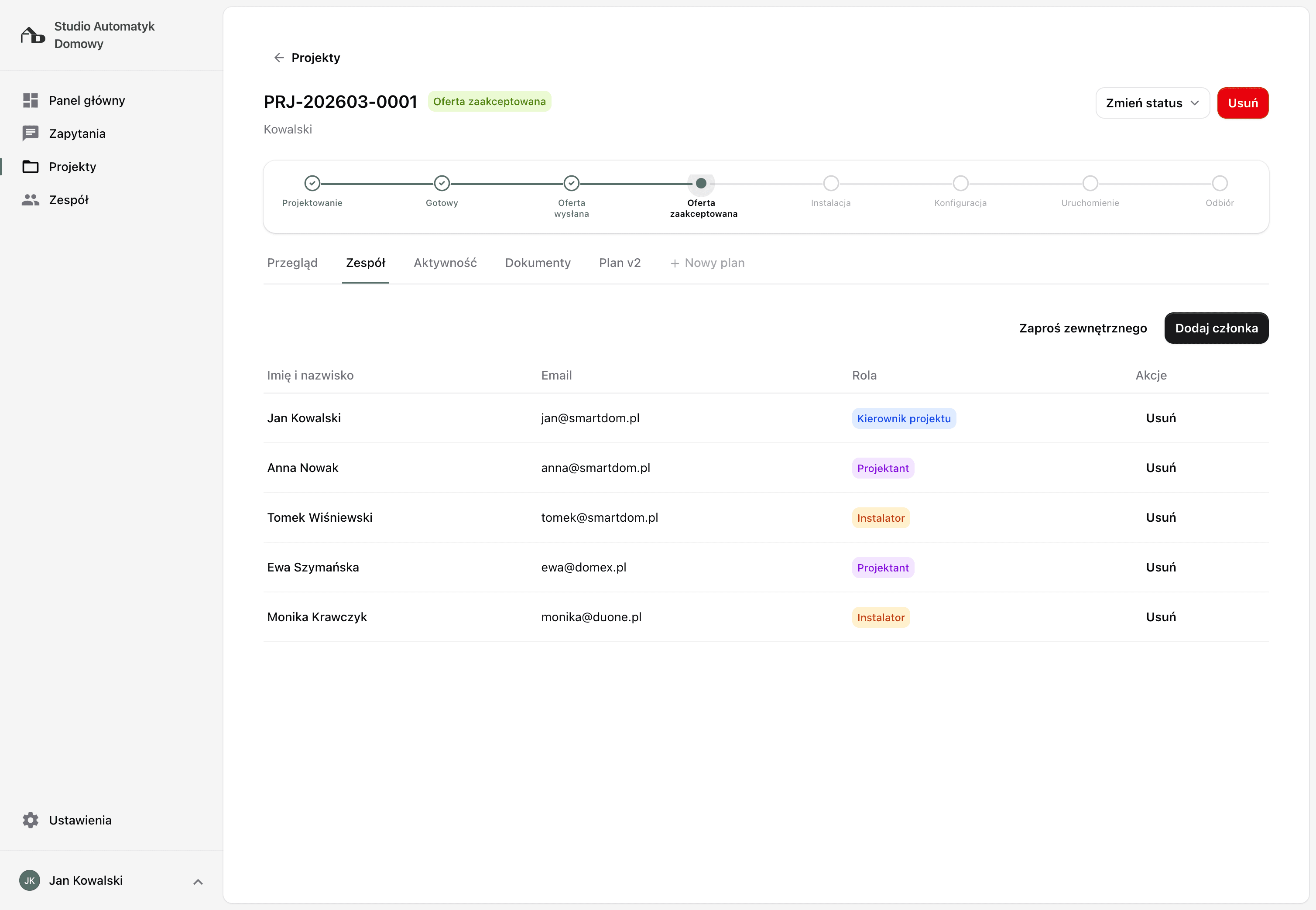
Task: Open the Zmień status dropdown
Action: [1152, 103]
